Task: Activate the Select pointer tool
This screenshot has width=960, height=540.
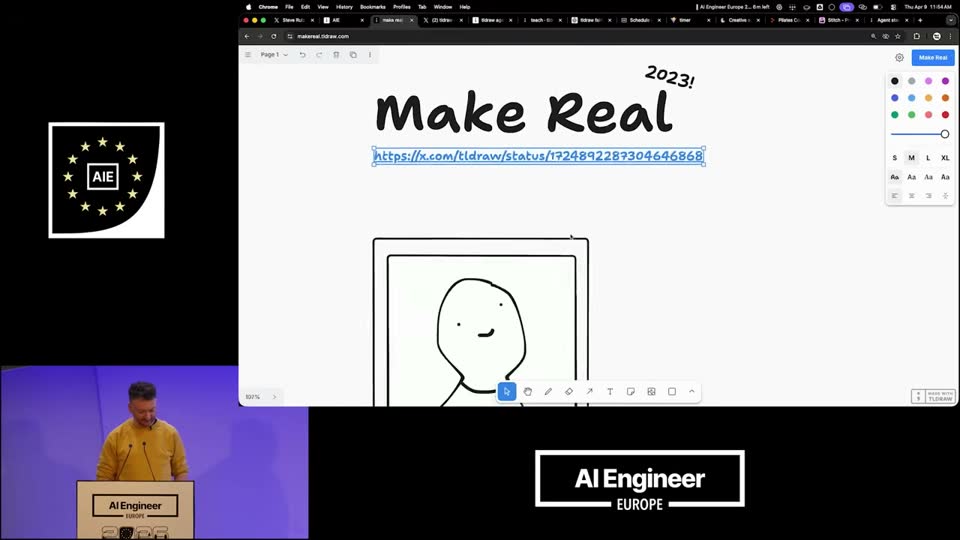Action: (x=507, y=392)
